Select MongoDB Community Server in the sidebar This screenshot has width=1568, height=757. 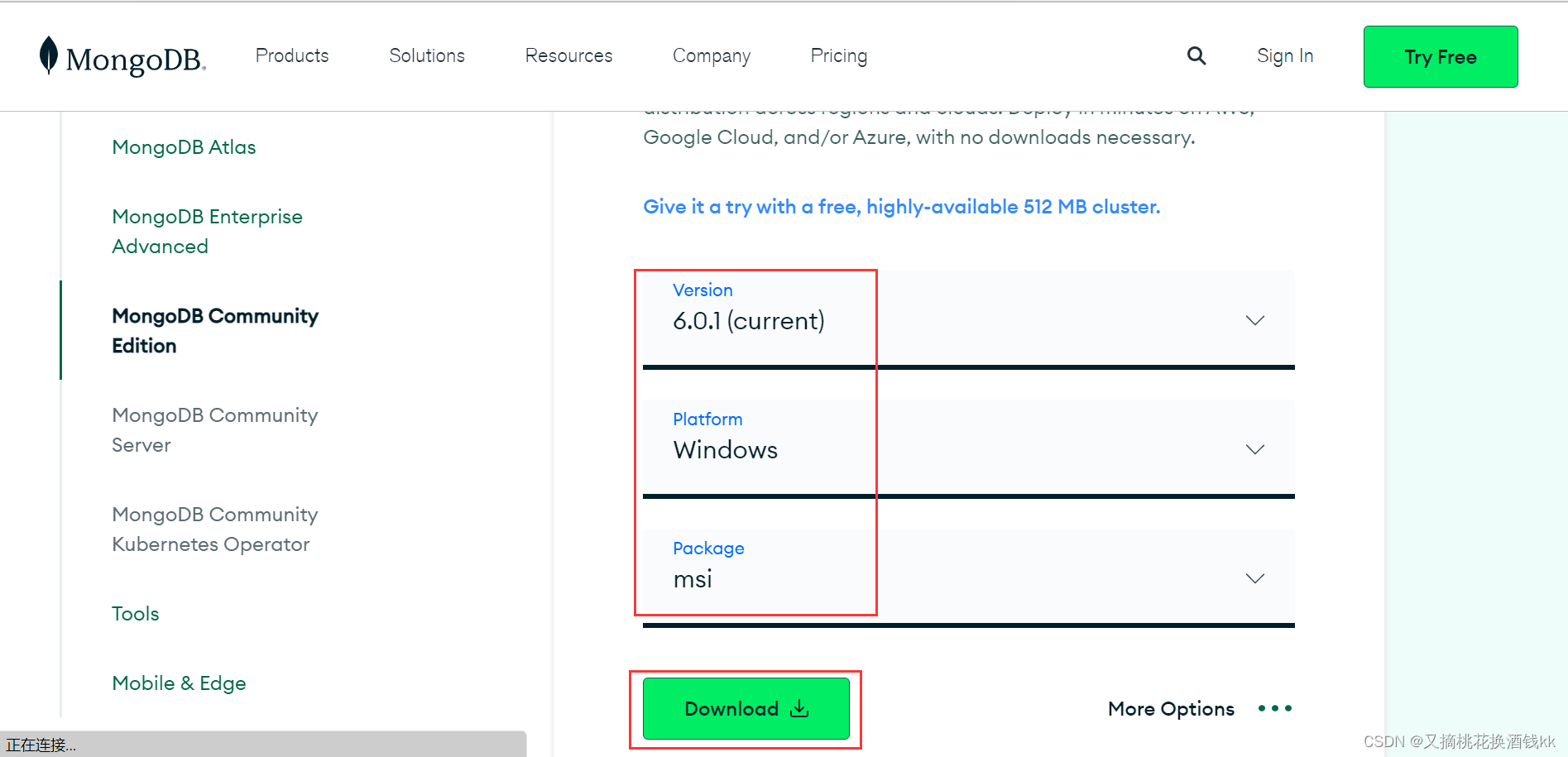coord(214,429)
